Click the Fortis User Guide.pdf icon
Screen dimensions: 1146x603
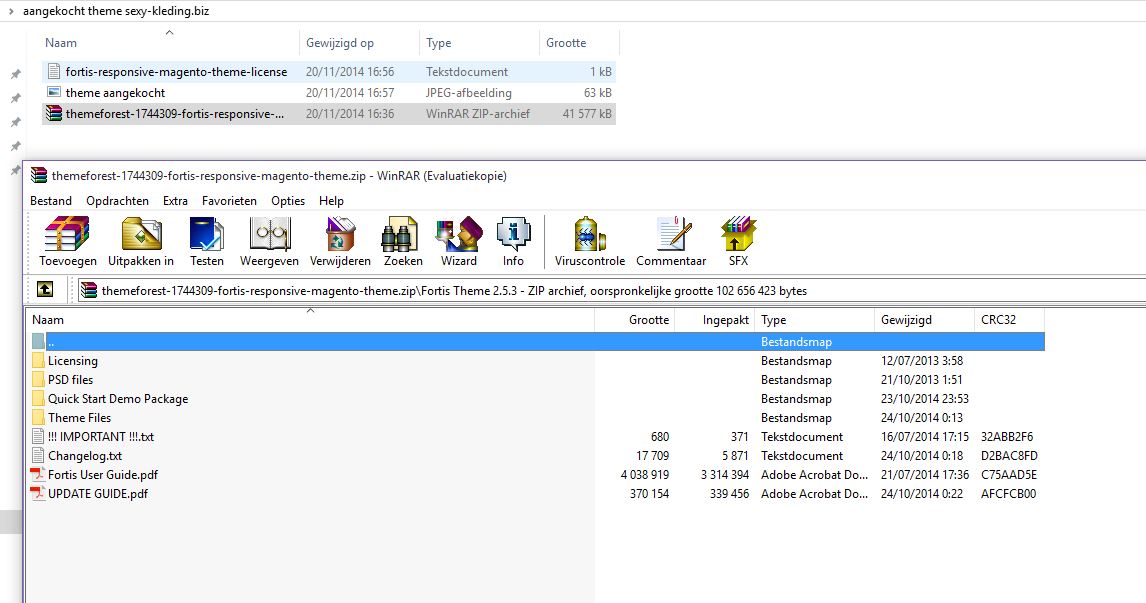[x=37, y=474]
